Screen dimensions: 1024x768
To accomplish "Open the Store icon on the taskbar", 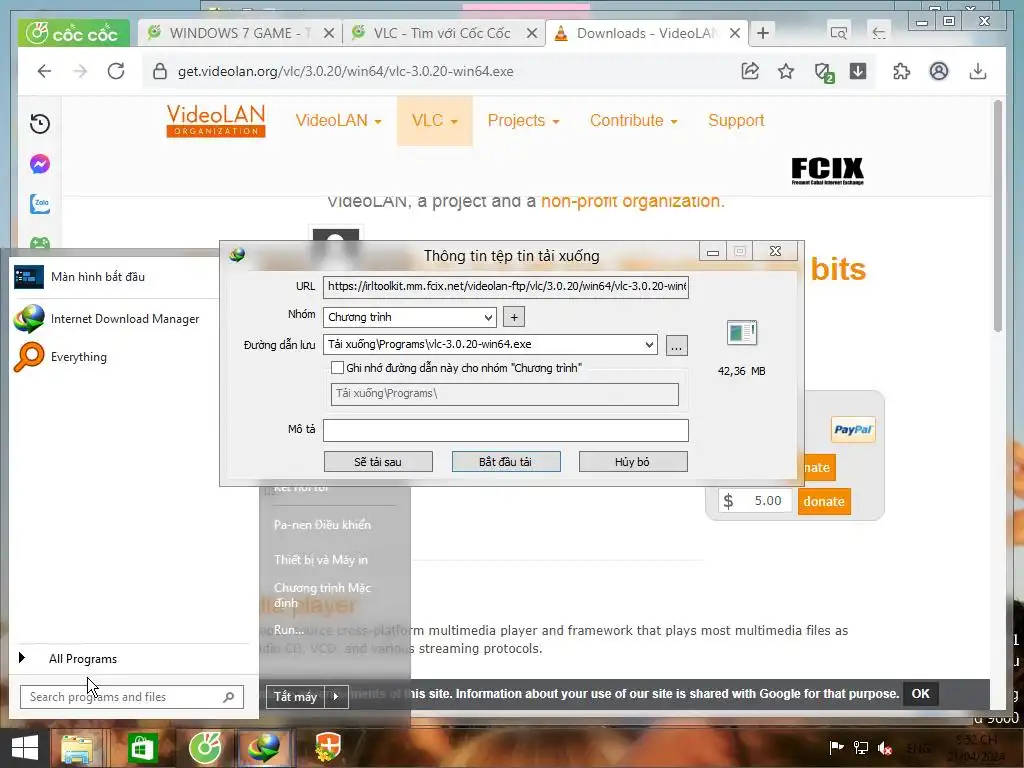I will pyautogui.click(x=142, y=748).
